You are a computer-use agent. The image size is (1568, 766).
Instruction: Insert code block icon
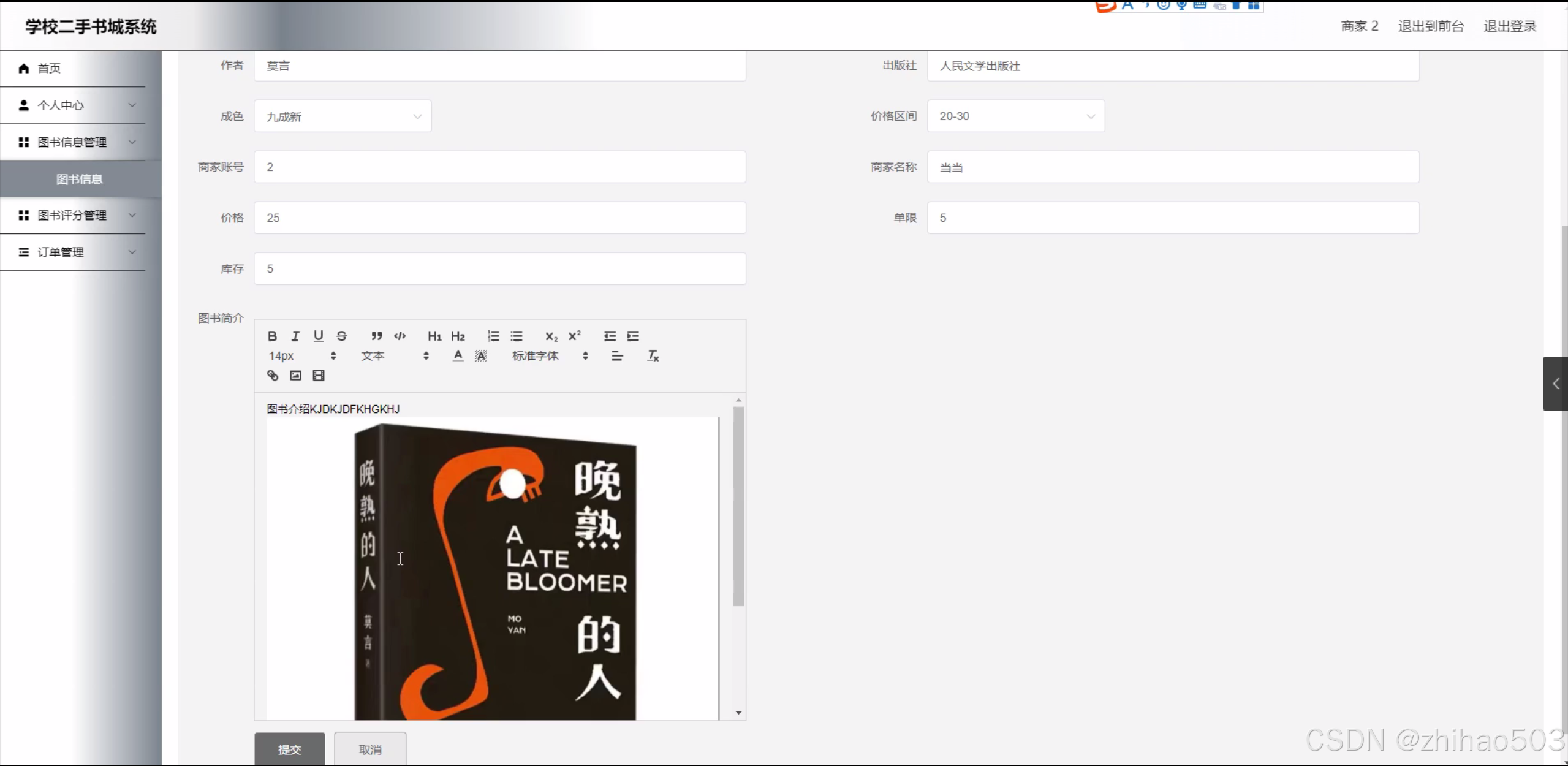tap(400, 336)
